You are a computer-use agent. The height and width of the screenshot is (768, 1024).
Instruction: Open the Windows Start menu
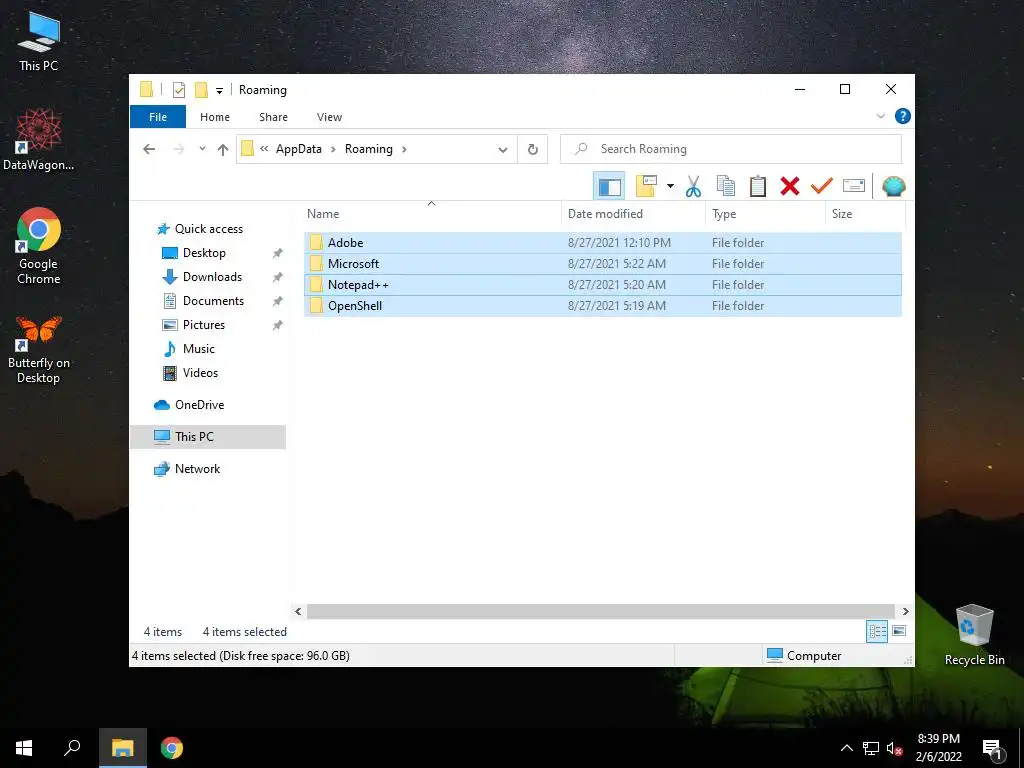24,748
